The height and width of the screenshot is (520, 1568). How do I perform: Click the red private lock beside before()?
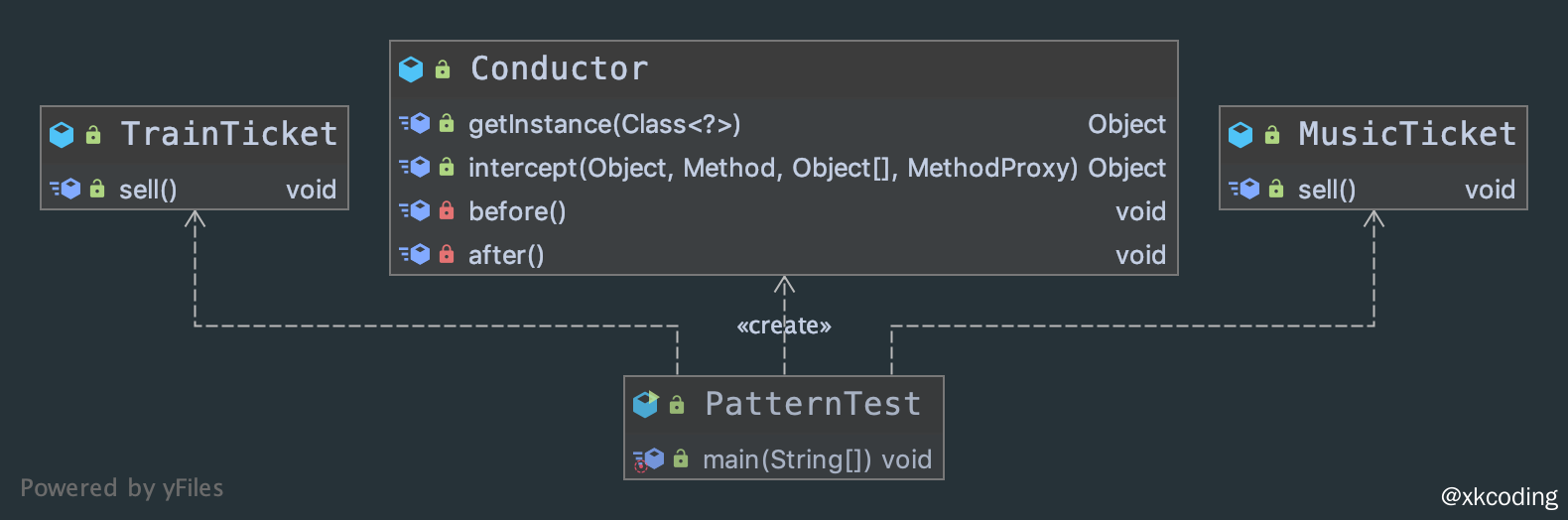click(x=447, y=211)
